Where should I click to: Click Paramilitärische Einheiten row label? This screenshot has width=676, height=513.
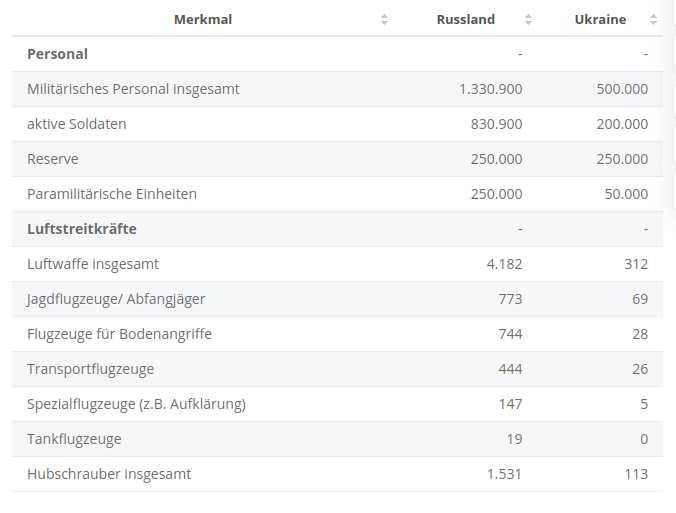coord(112,194)
